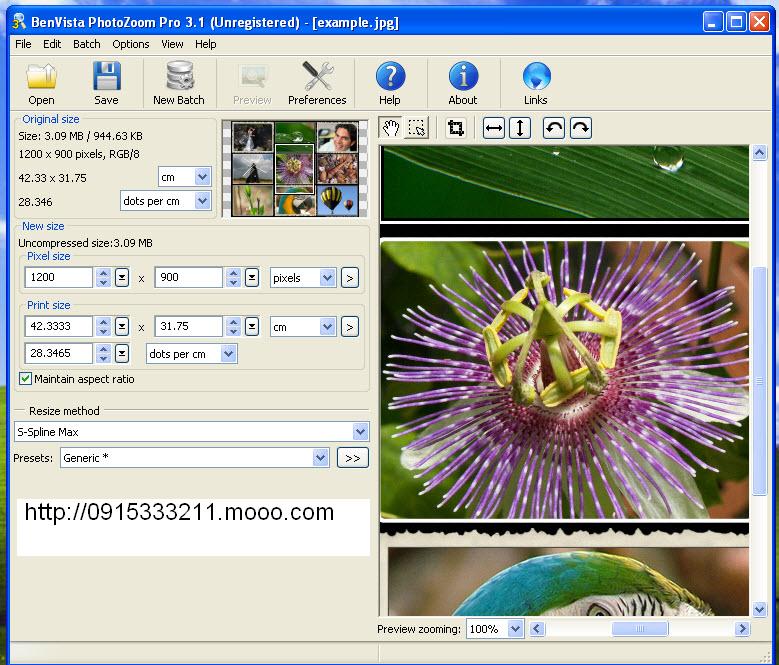Start a New Batch

pyautogui.click(x=179, y=82)
